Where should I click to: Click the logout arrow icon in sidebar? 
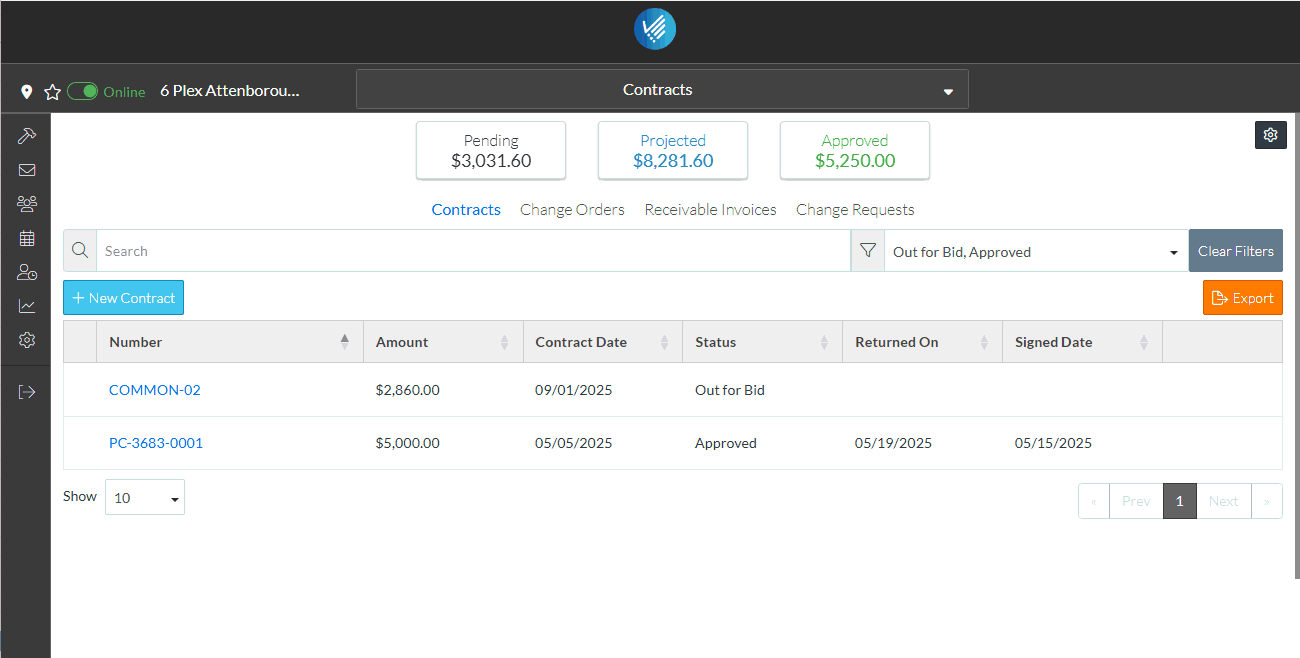click(x=27, y=392)
